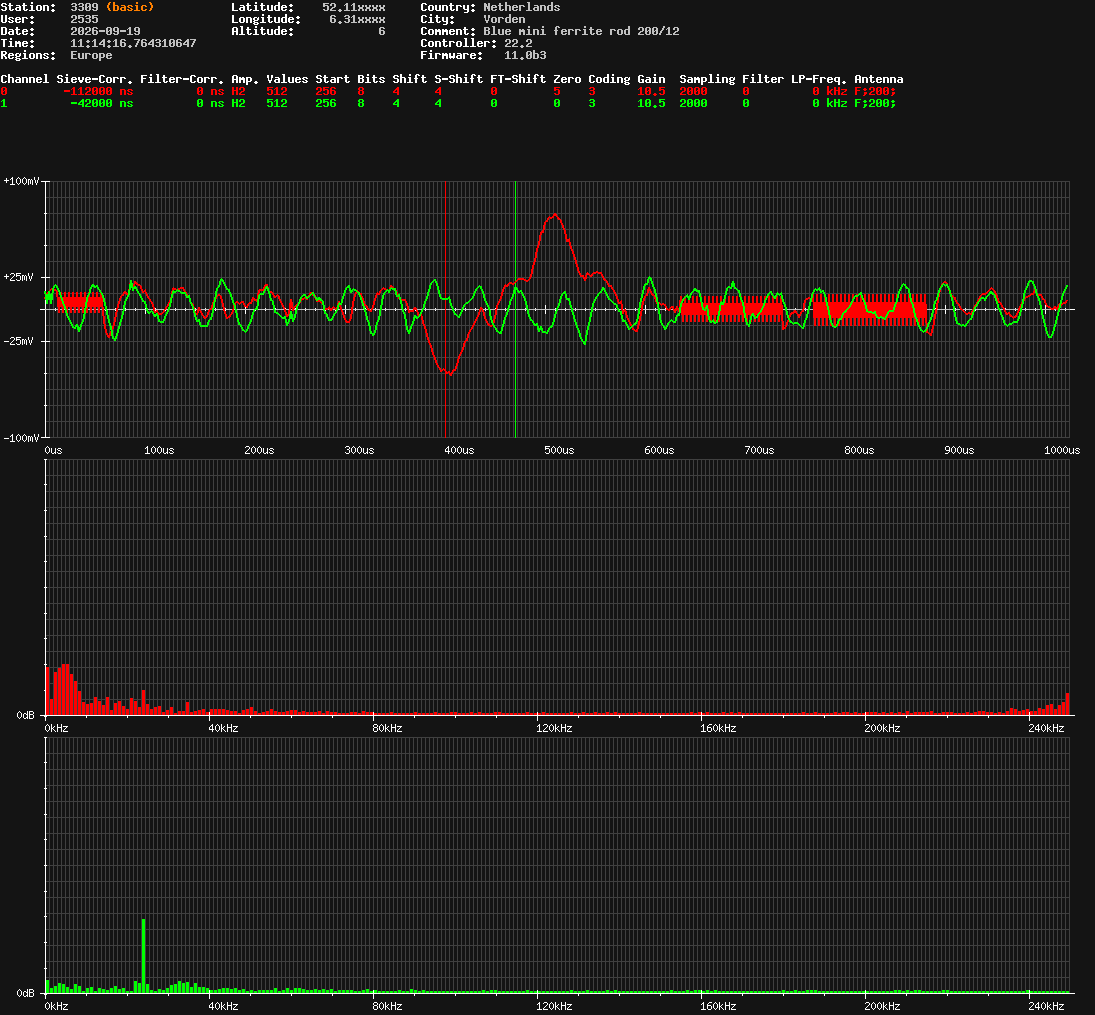Click the "Zero" column header
Screen dimensions: 1095x1015
pos(567,79)
